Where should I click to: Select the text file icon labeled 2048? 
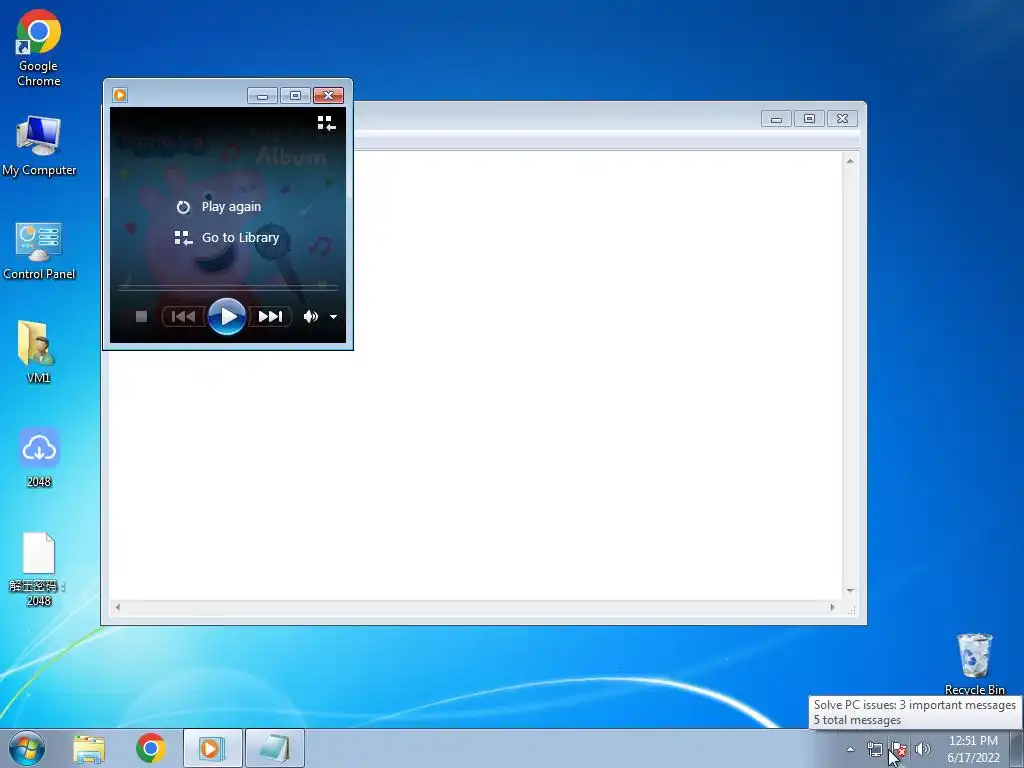pyautogui.click(x=39, y=569)
